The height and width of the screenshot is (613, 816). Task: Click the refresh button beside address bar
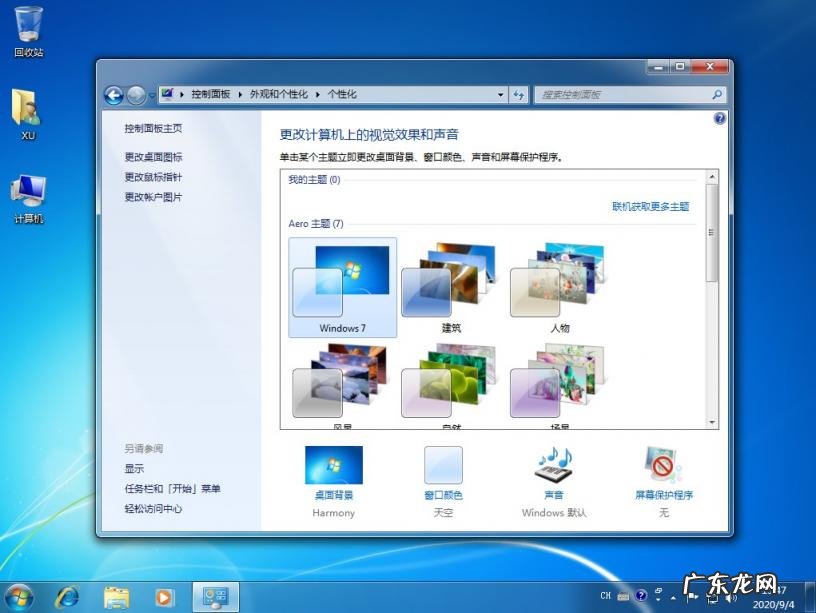[519, 95]
